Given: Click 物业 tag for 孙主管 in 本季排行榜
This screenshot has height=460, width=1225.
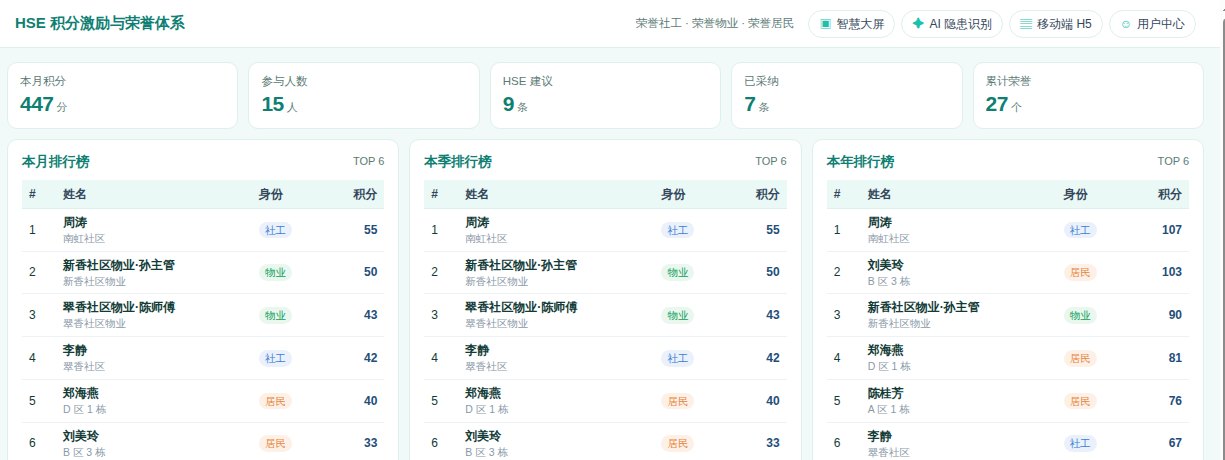Looking at the screenshot, I should [x=677, y=272].
